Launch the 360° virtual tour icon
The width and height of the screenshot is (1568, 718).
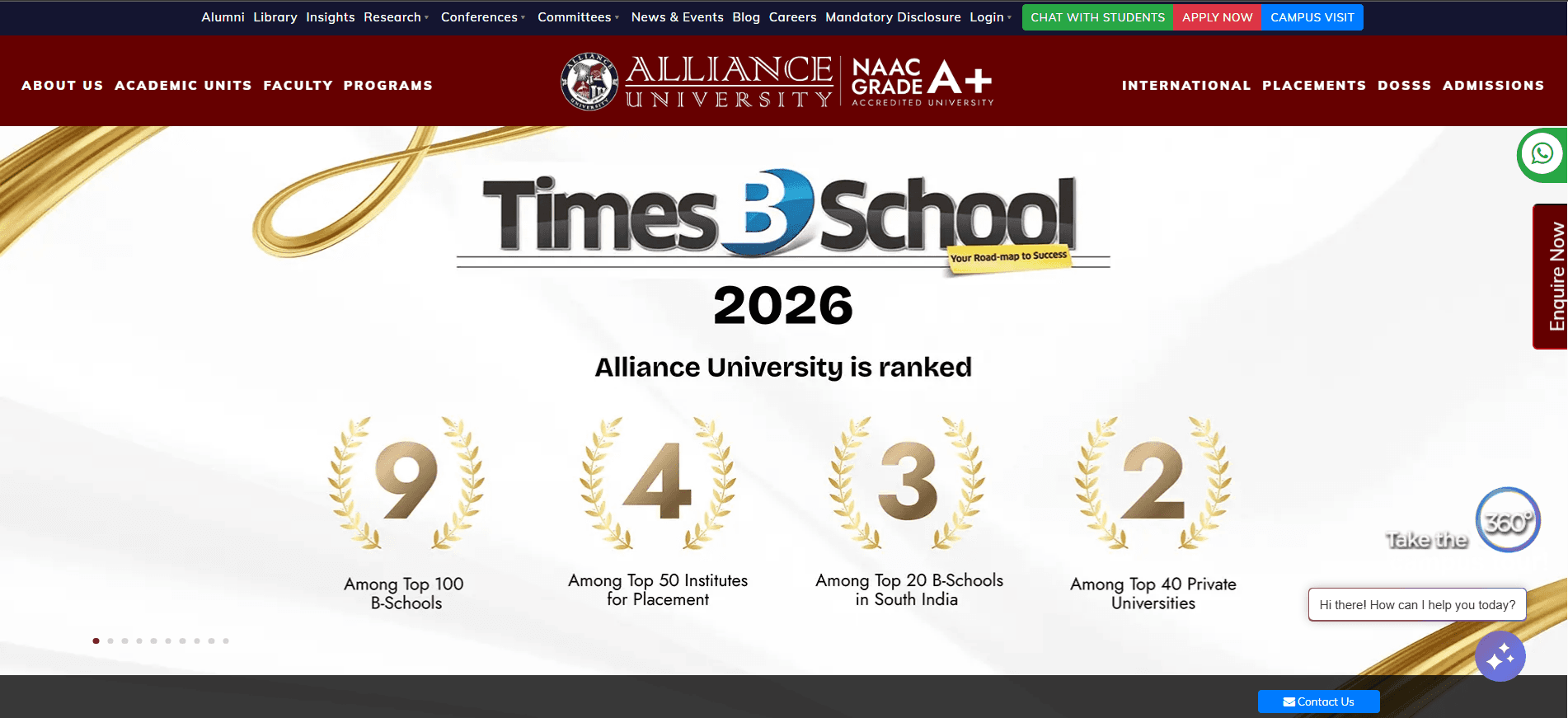pos(1508,519)
